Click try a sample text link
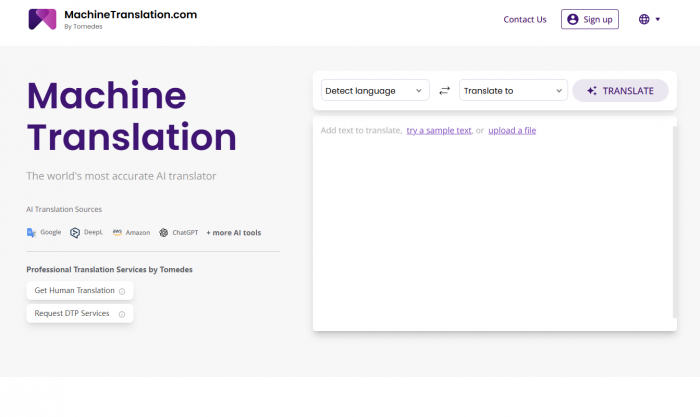Viewport: 700px width, 417px height. click(439, 130)
